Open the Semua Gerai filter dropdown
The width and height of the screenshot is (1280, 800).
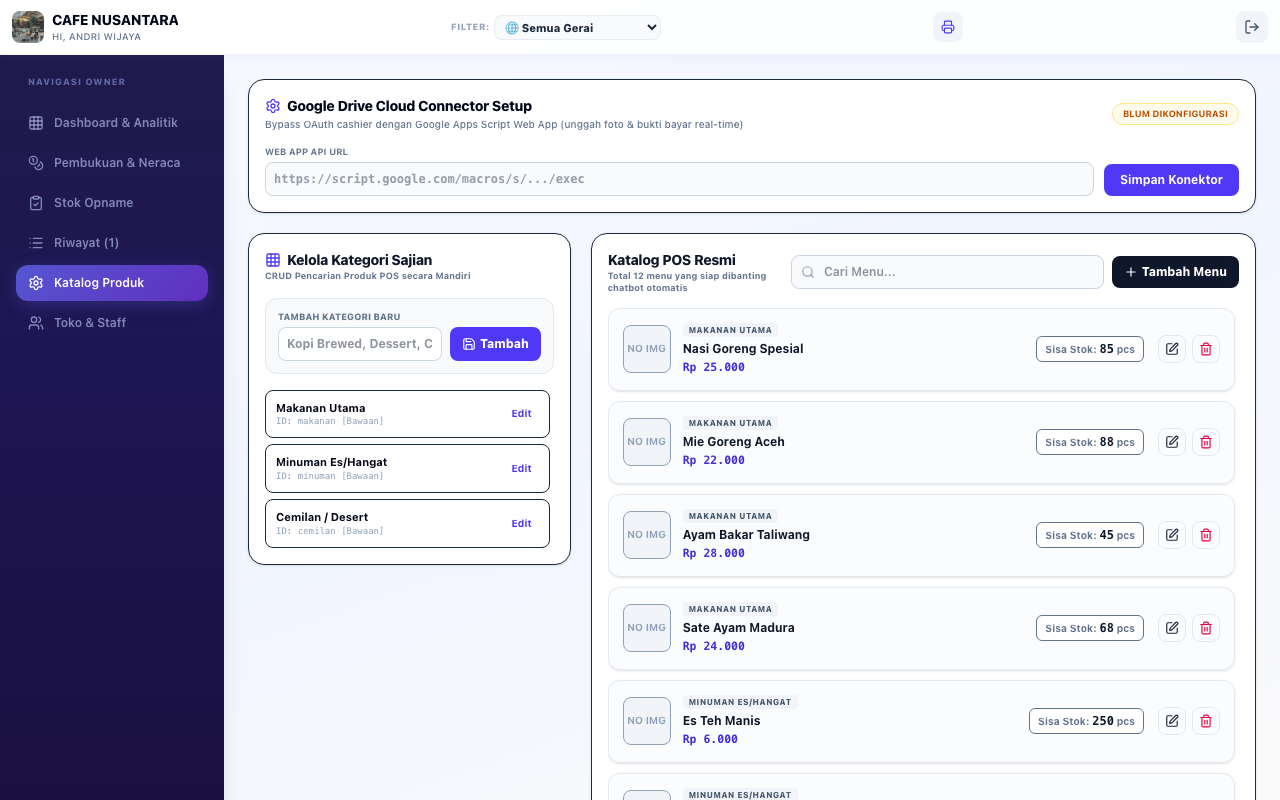pyautogui.click(x=578, y=27)
